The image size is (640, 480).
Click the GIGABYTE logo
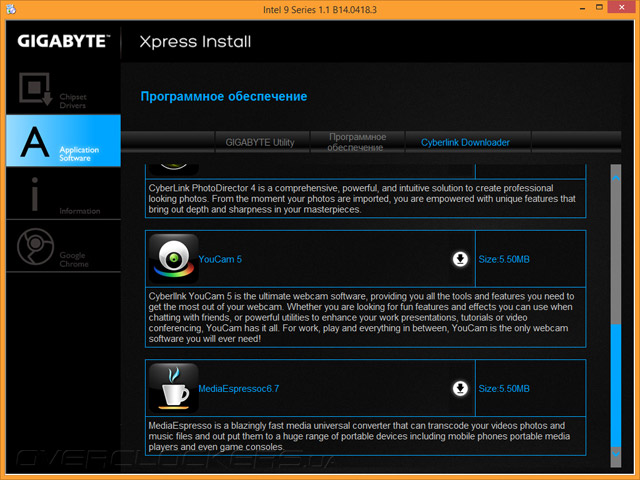pyautogui.click(x=64, y=41)
